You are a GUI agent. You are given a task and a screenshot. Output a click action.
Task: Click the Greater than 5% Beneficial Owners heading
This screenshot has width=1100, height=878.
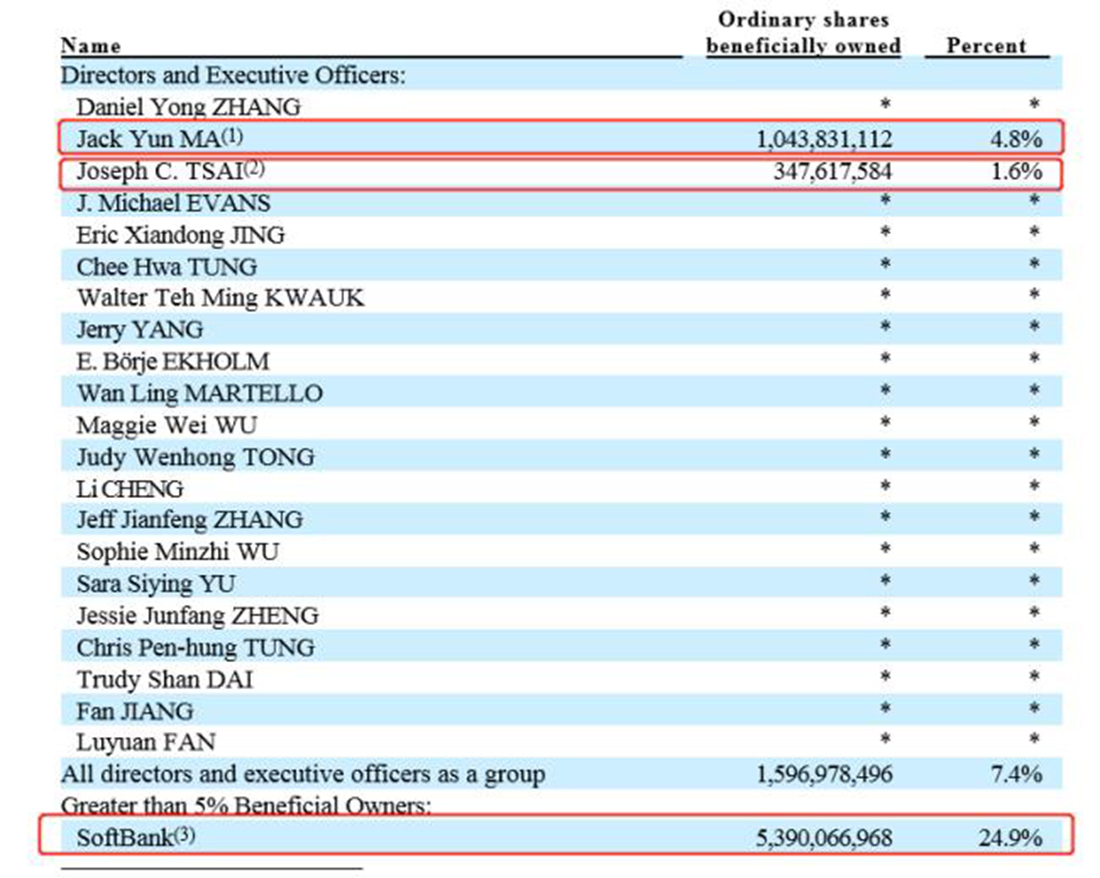pos(246,806)
